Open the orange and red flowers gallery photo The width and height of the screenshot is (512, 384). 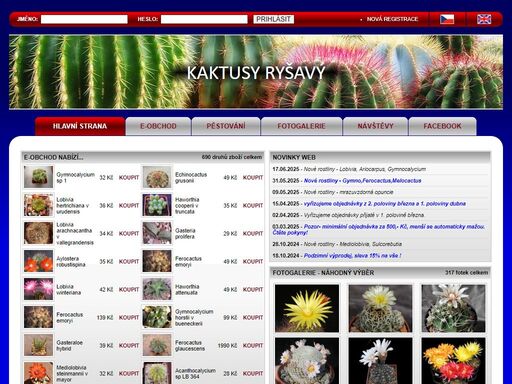[x=453, y=361]
